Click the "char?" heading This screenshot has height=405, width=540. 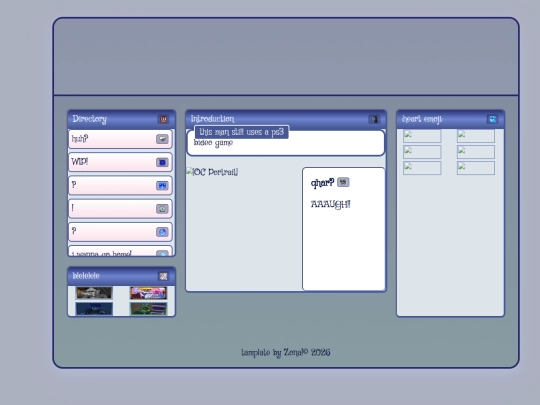pos(322,183)
